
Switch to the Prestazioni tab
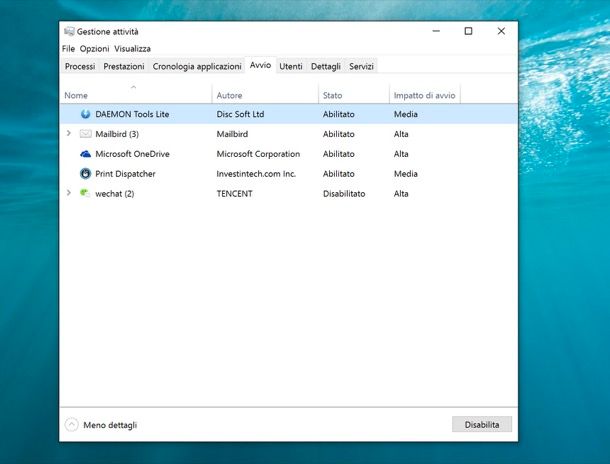point(124,67)
